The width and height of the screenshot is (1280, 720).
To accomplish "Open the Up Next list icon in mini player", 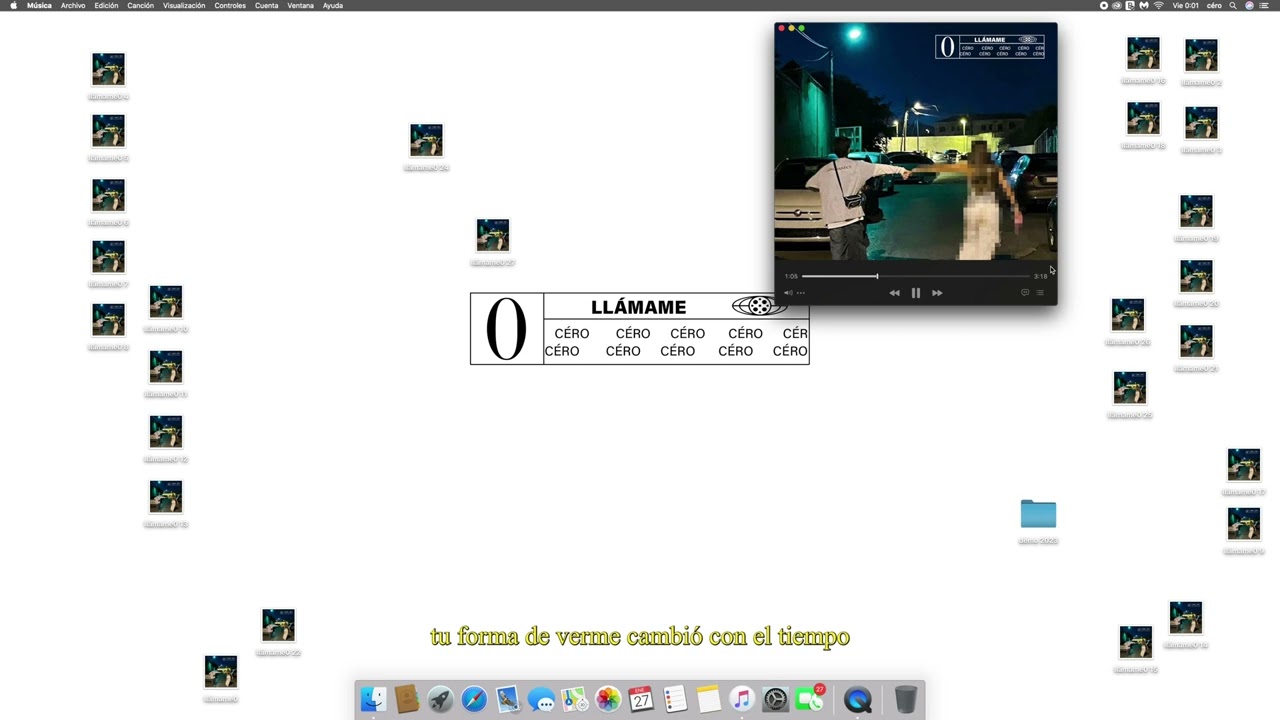I will pos(1040,293).
